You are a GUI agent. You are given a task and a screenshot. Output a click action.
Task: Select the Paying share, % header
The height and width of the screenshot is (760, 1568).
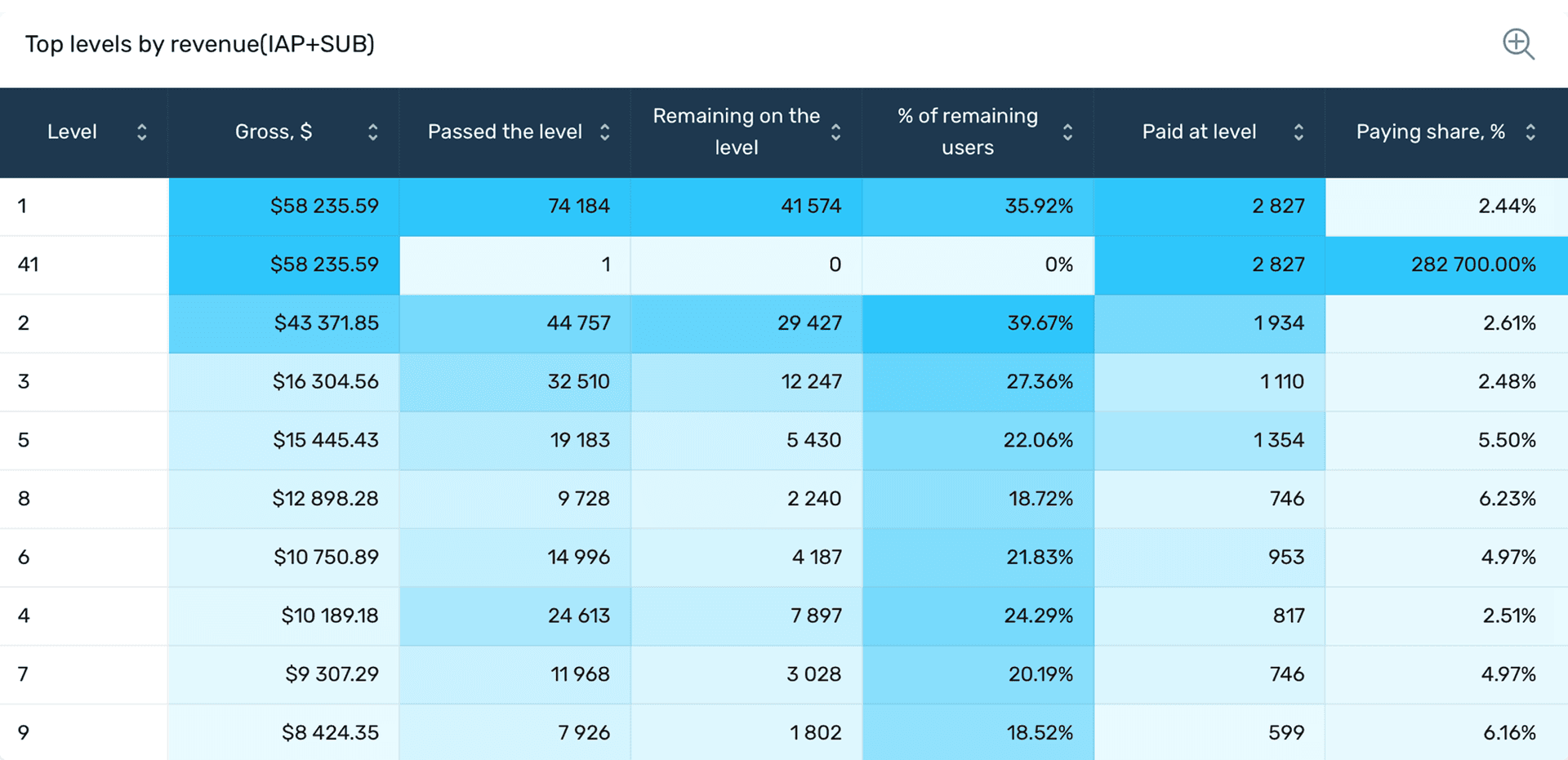1431,132
